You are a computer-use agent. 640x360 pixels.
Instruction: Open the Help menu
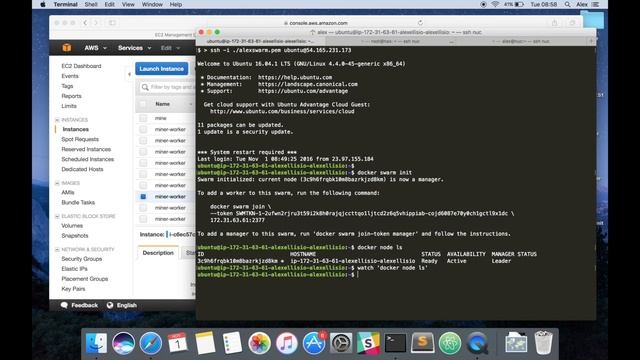pyautogui.click(x=176, y=4)
